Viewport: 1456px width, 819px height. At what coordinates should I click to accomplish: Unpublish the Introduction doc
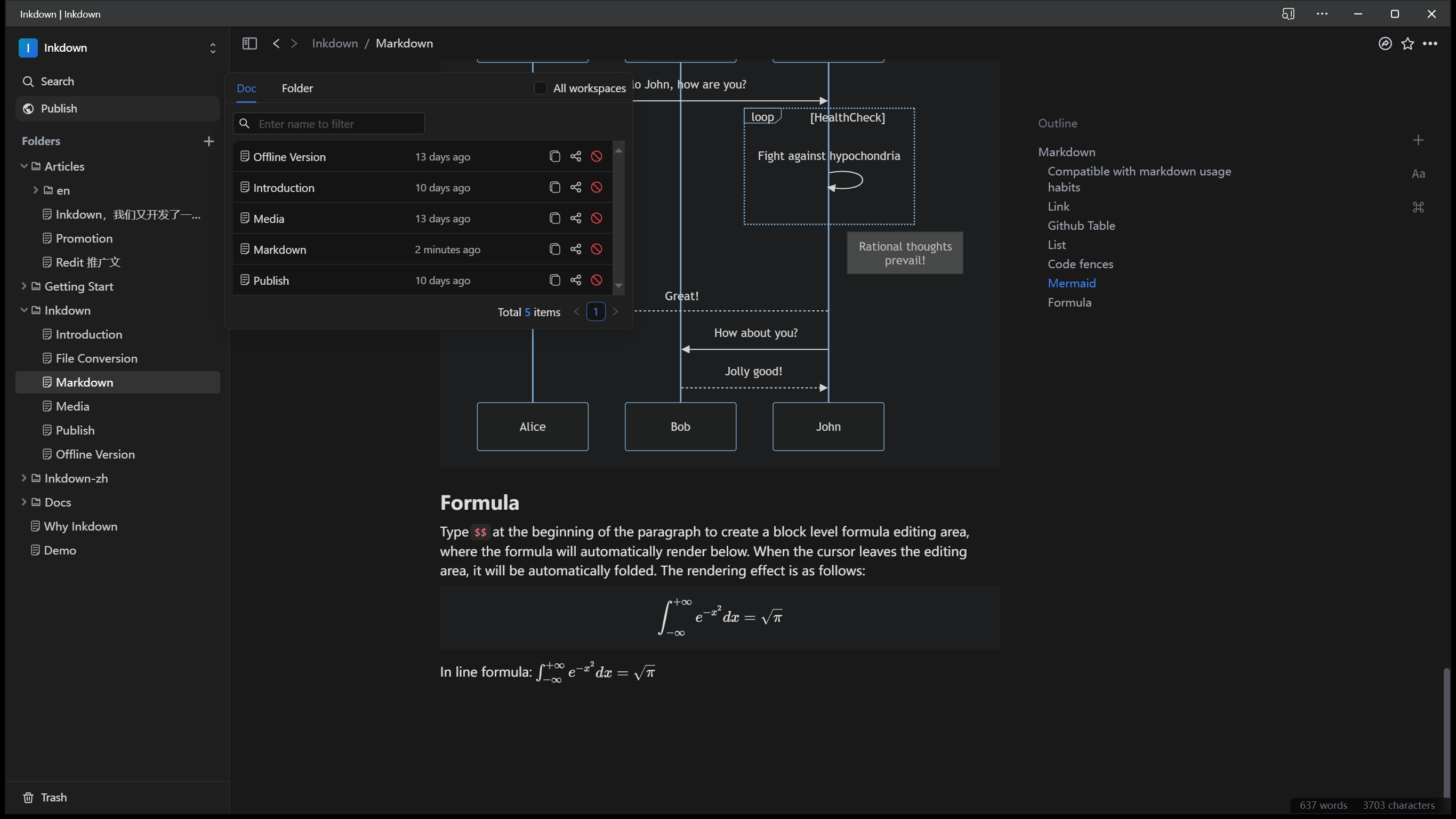(x=596, y=188)
